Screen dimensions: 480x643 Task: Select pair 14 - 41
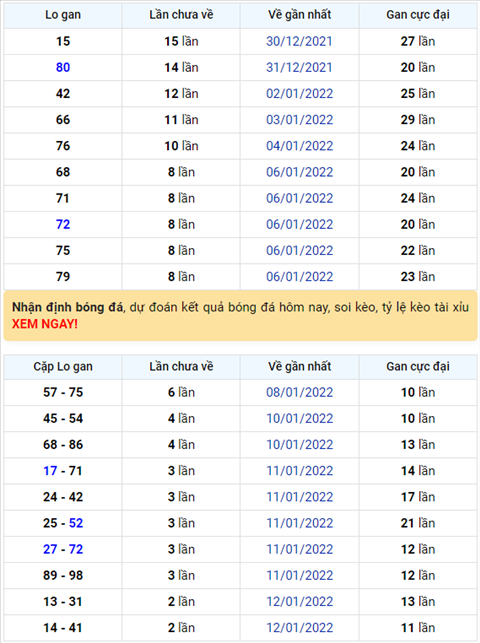63,628
